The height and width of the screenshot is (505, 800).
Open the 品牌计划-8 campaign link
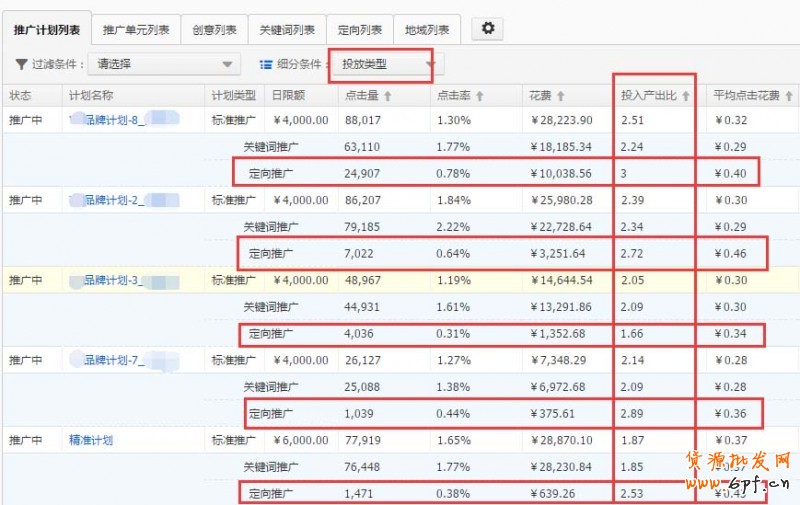pyautogui.click(x=115, y=120)
